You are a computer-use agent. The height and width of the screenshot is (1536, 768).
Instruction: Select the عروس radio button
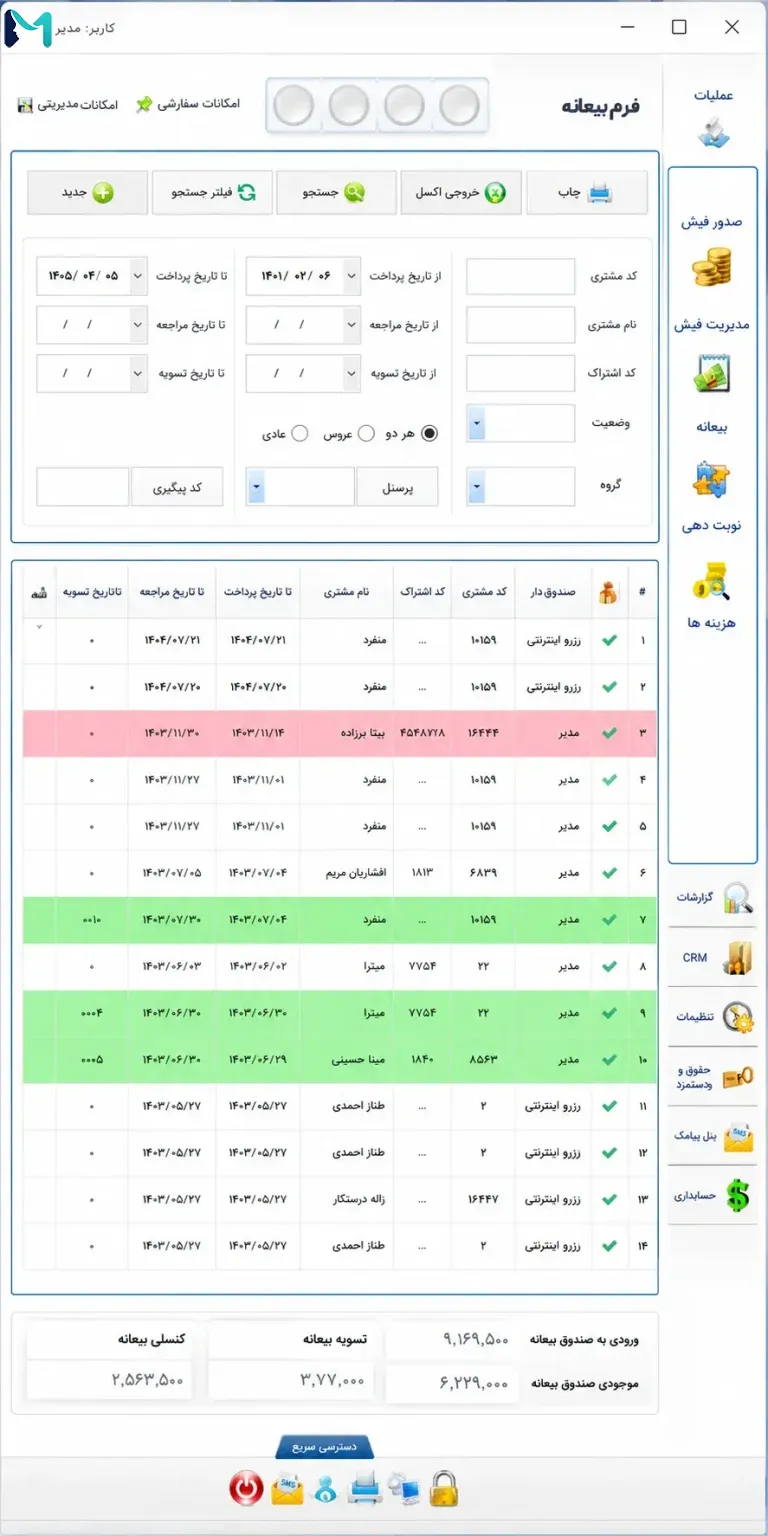(x=366, y=434)
